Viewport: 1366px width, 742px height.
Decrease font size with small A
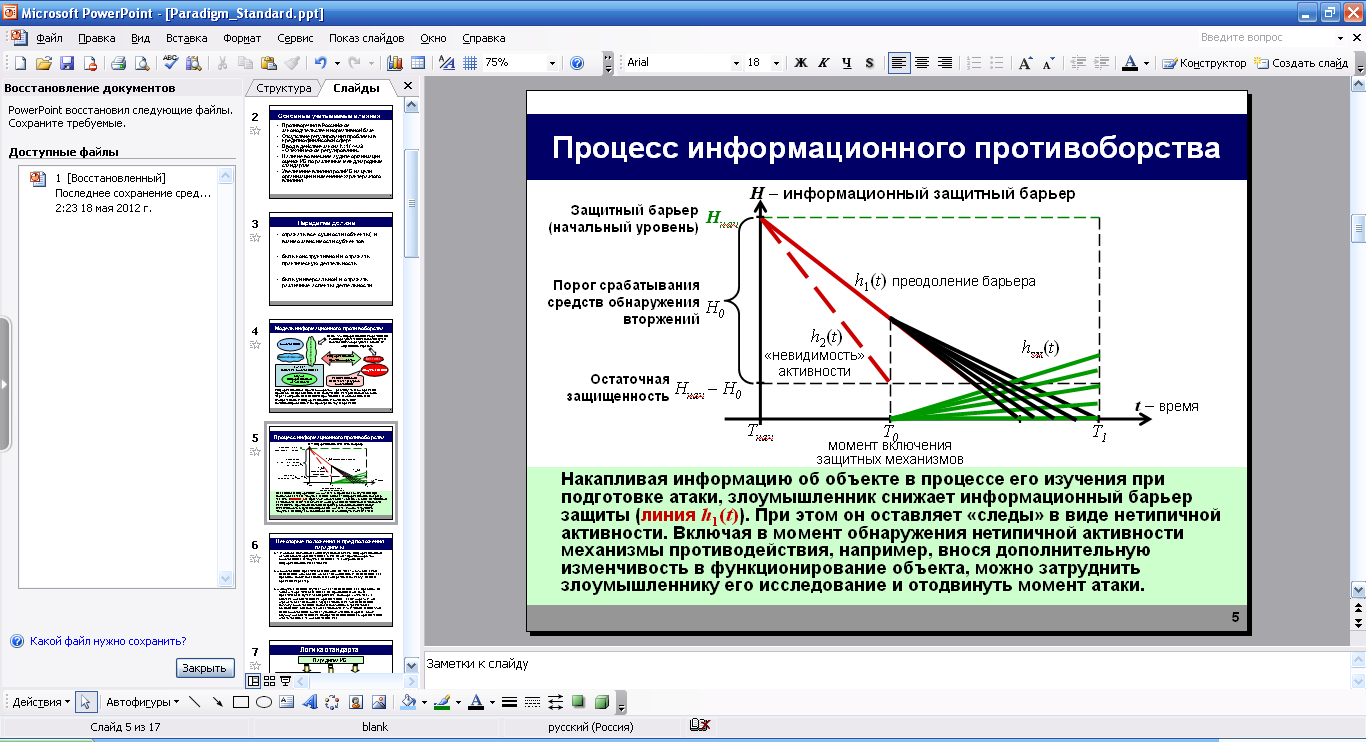pos(1048,63)
